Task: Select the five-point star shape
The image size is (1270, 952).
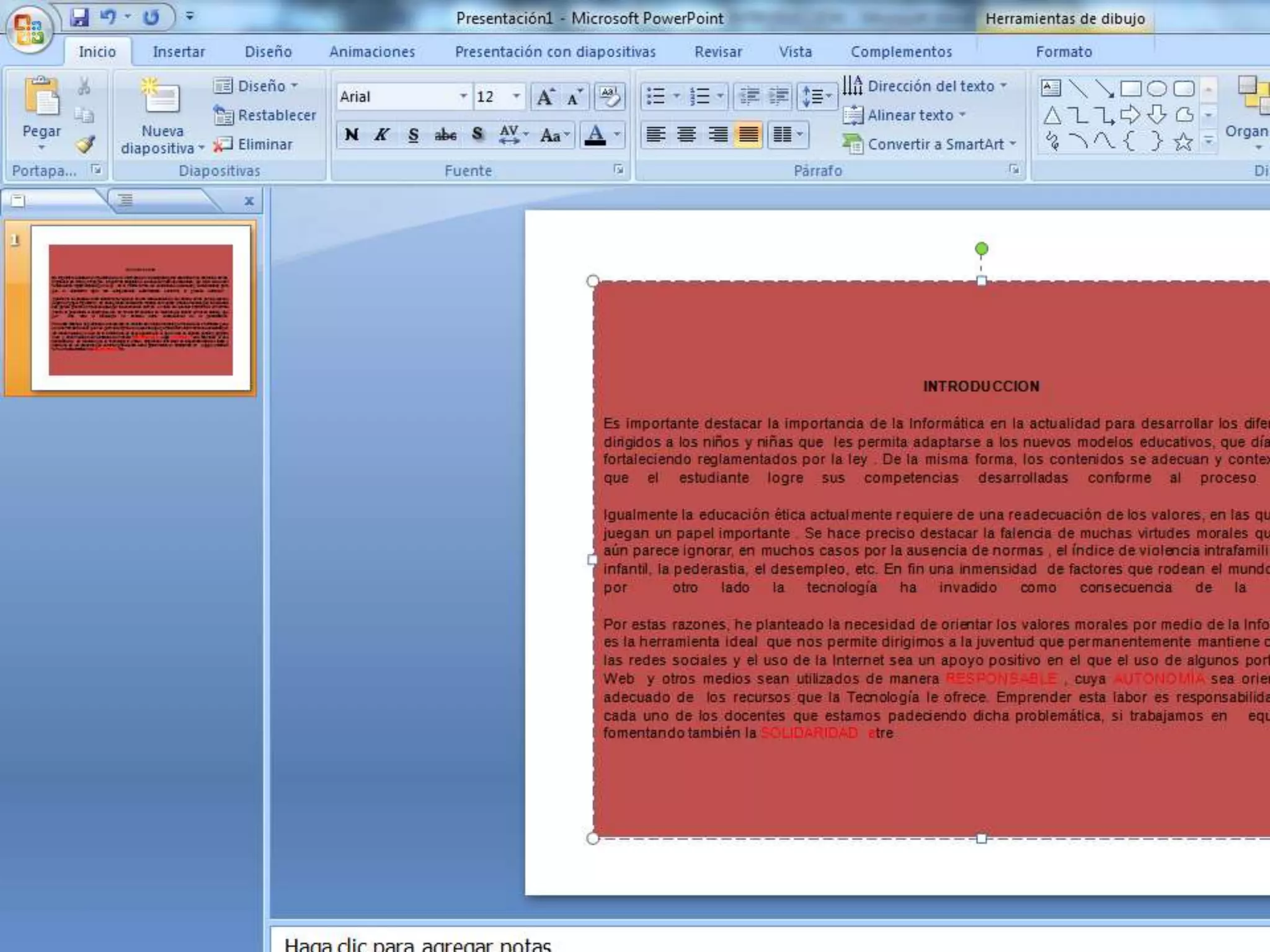Action: click(x=1183, y=143)
